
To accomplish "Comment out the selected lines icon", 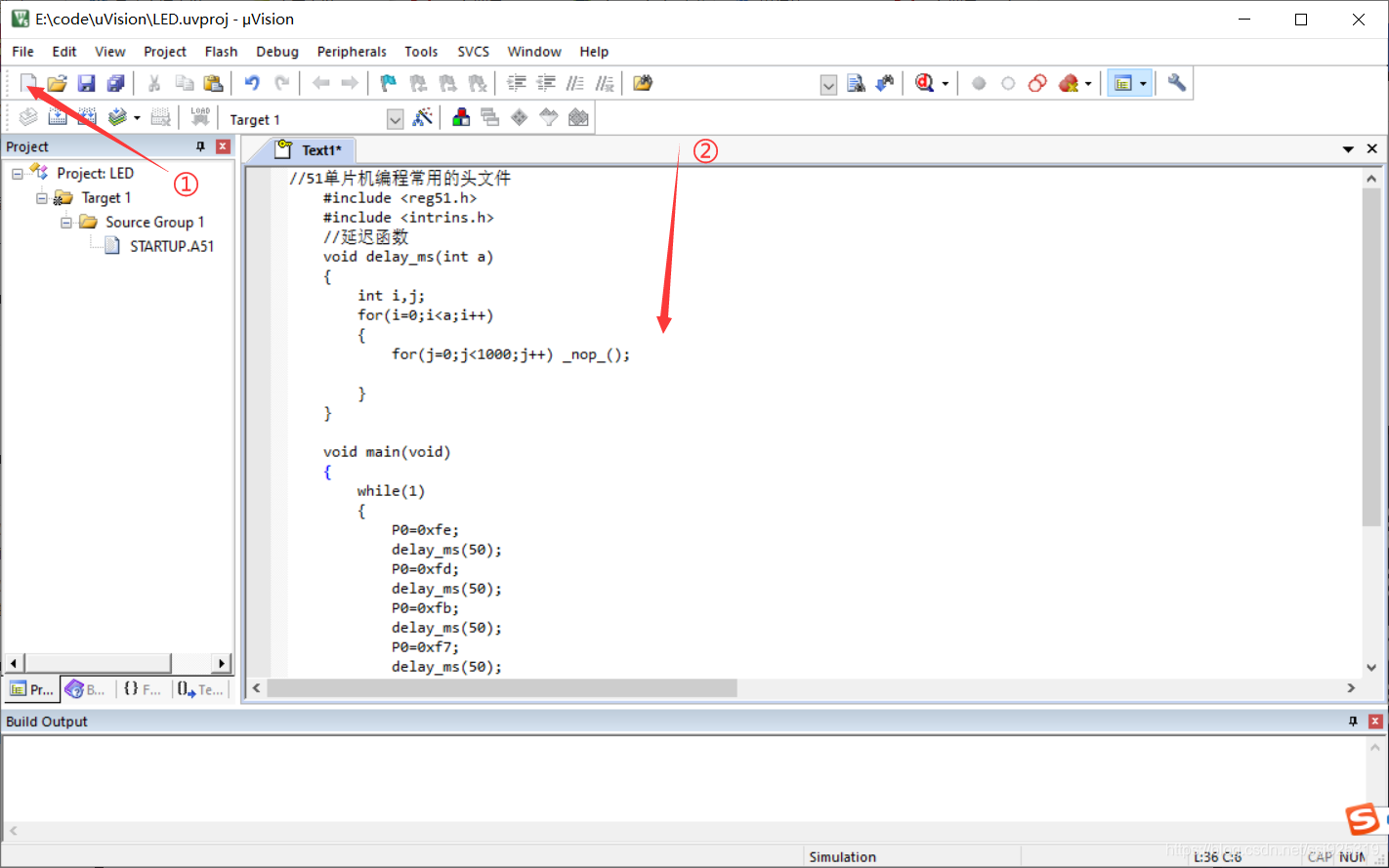I will [576, 83].
